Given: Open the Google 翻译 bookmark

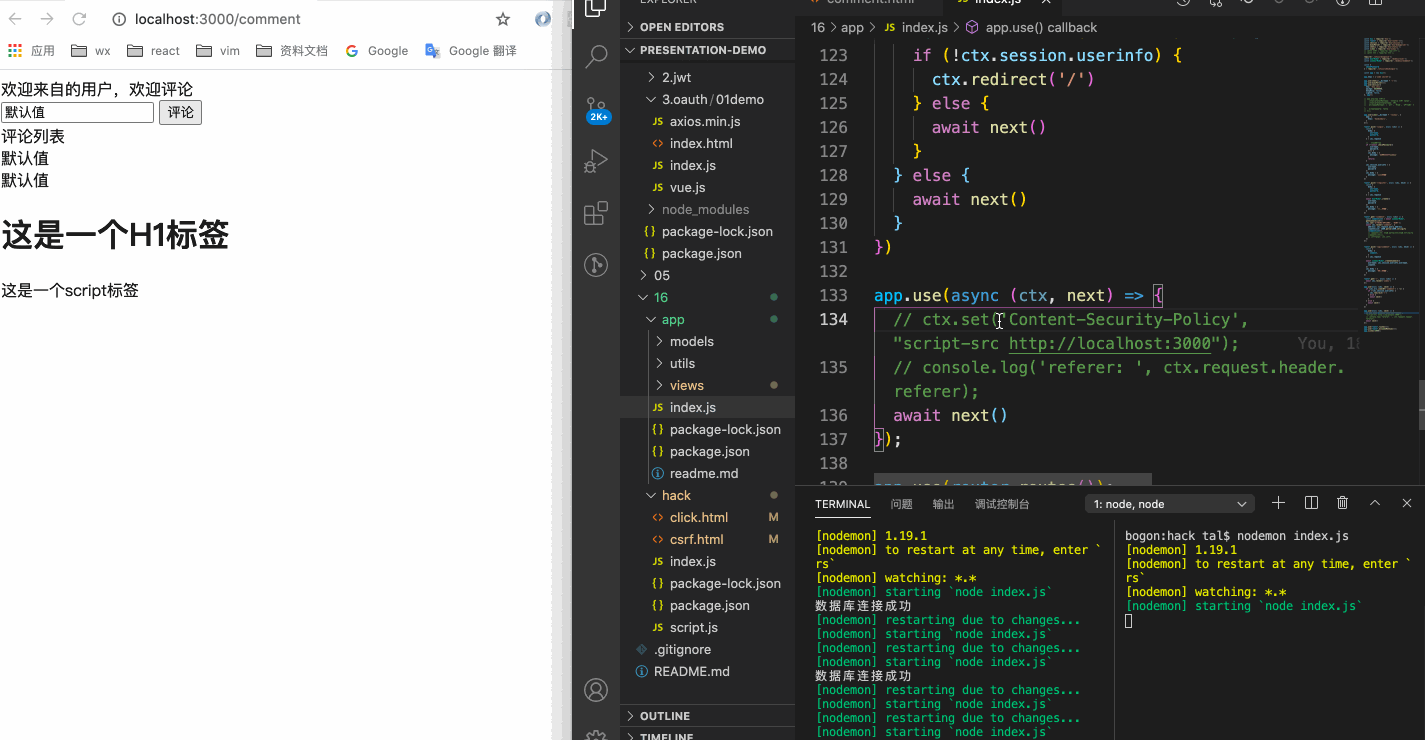Looking at the screenshot, I should pyautogui.click(x=470, y=51).
